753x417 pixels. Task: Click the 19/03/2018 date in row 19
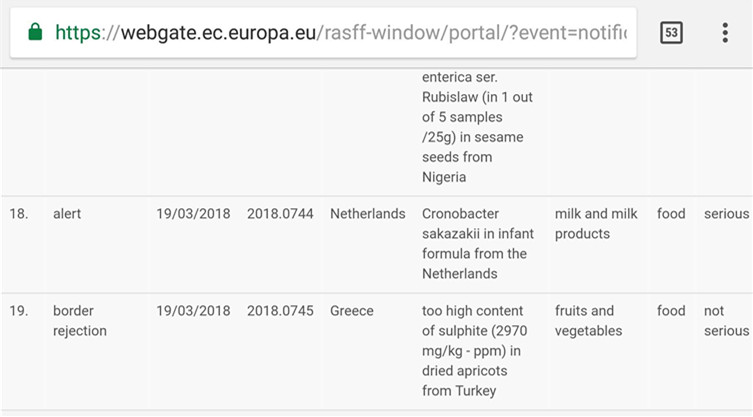[193, 311]
